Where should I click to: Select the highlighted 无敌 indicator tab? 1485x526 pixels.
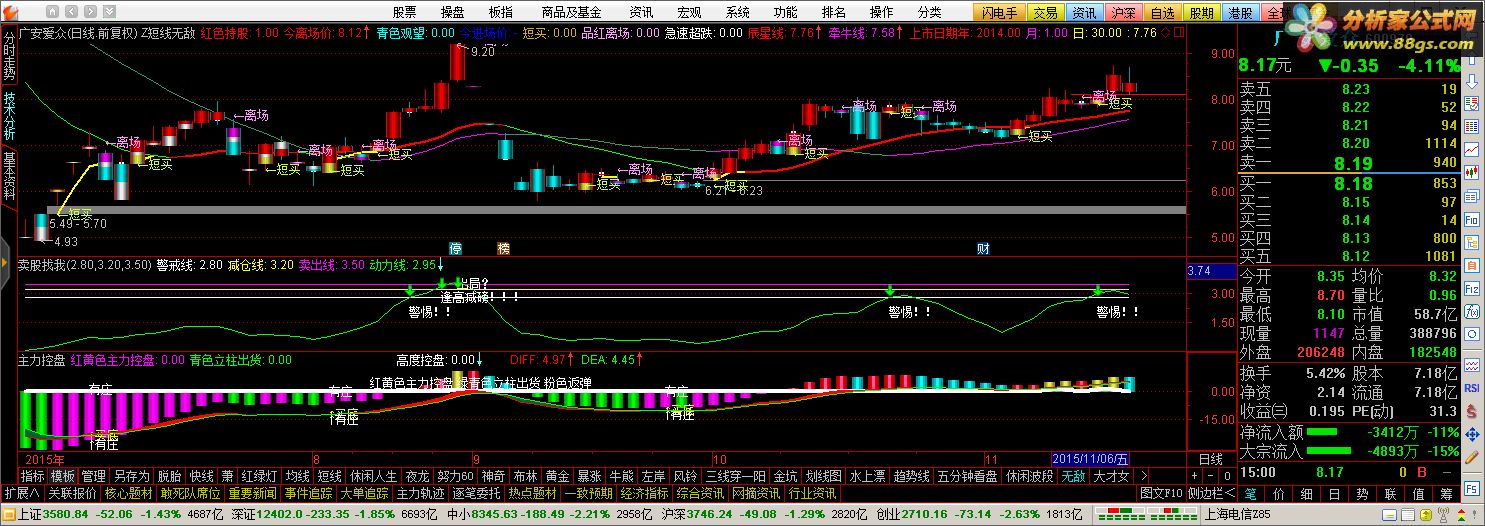(1073, 475)
